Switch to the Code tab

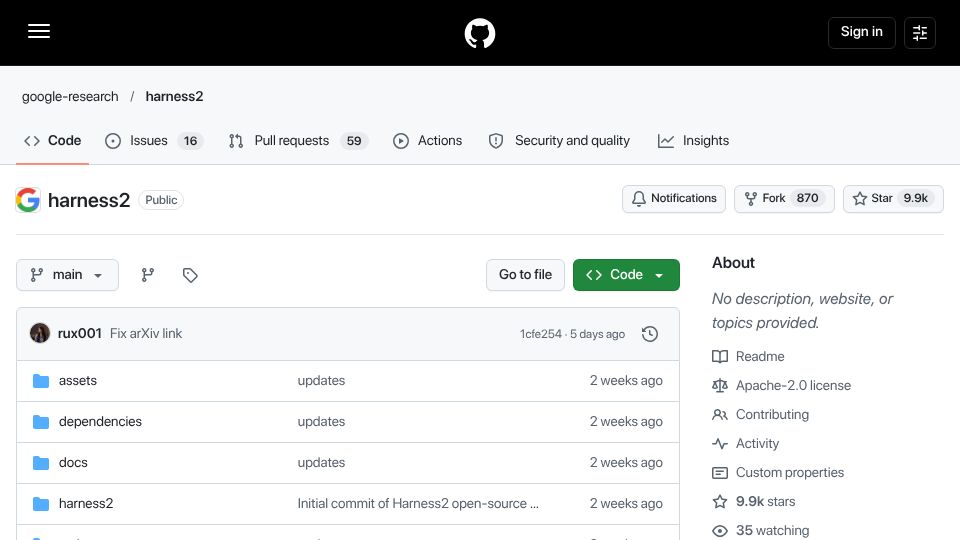(x=53, y=141)
